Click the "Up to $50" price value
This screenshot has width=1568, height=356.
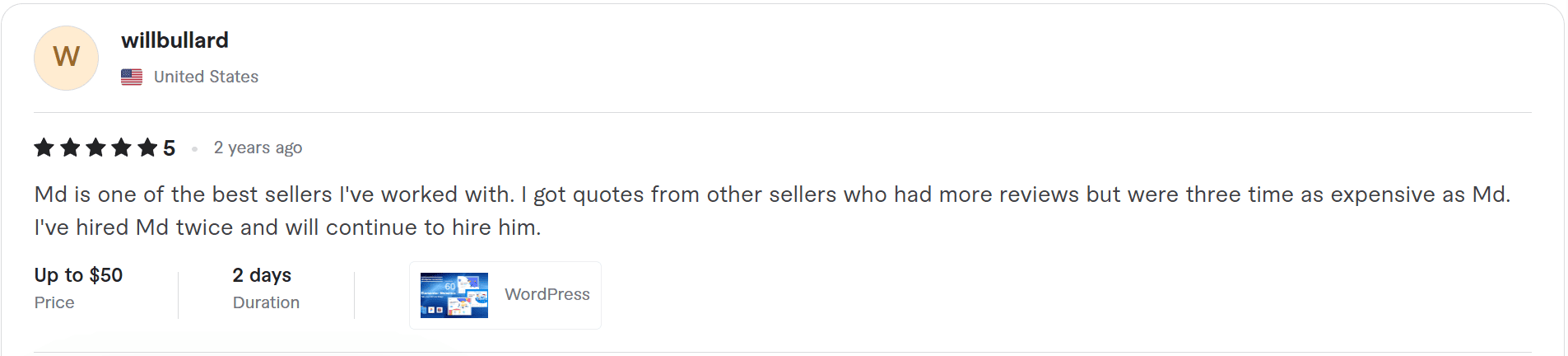point(78,275)
